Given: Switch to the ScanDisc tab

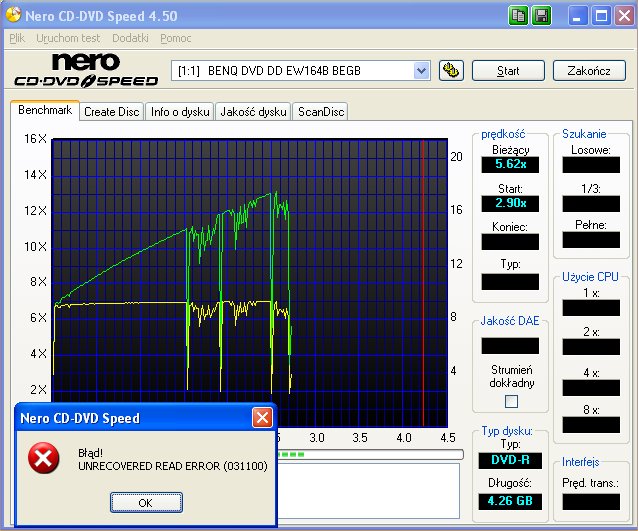Looking at the screenshot, I should [321, 112].
